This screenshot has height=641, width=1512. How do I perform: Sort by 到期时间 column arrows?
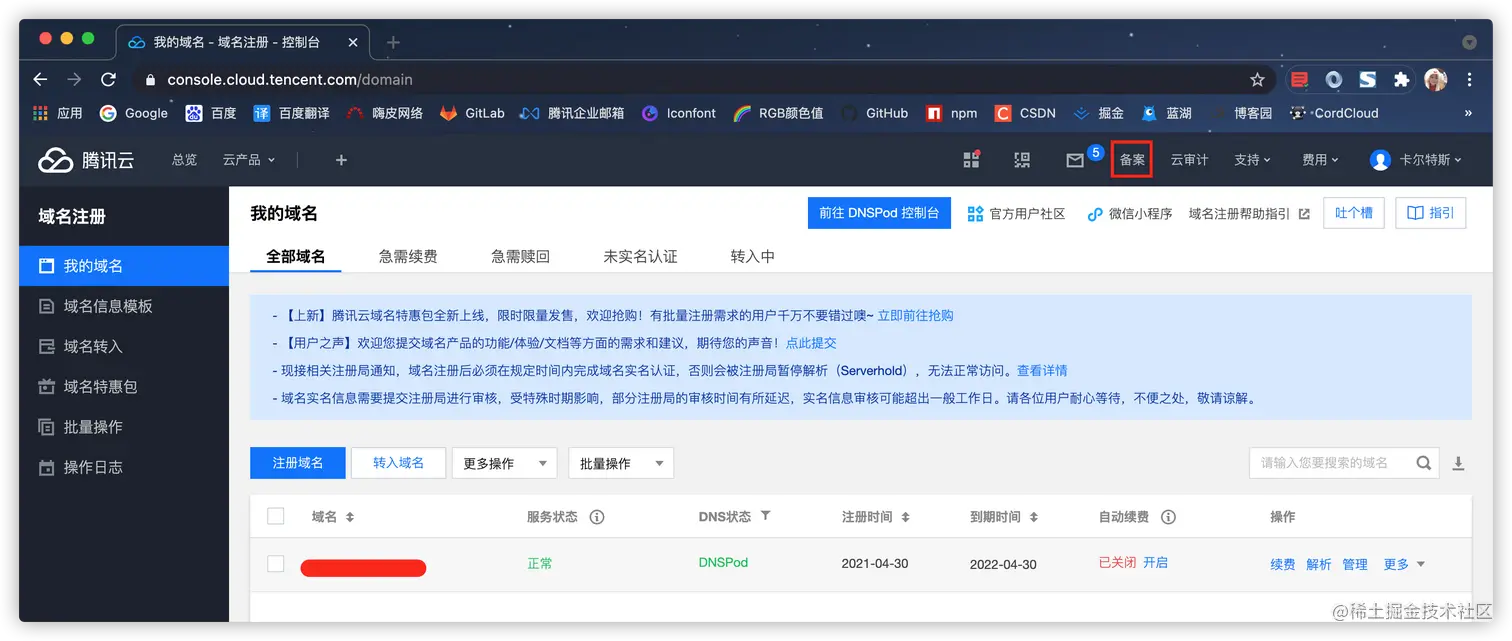(1033, 517)
